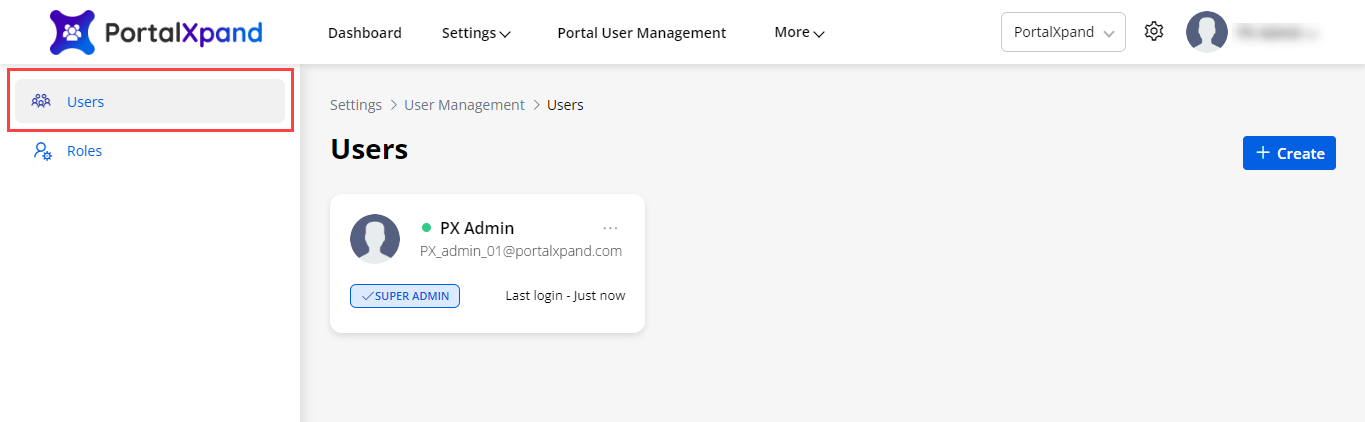Click the User Management breadcrumb link
This screenshot has height=422, width=1365.
[464, 105]
